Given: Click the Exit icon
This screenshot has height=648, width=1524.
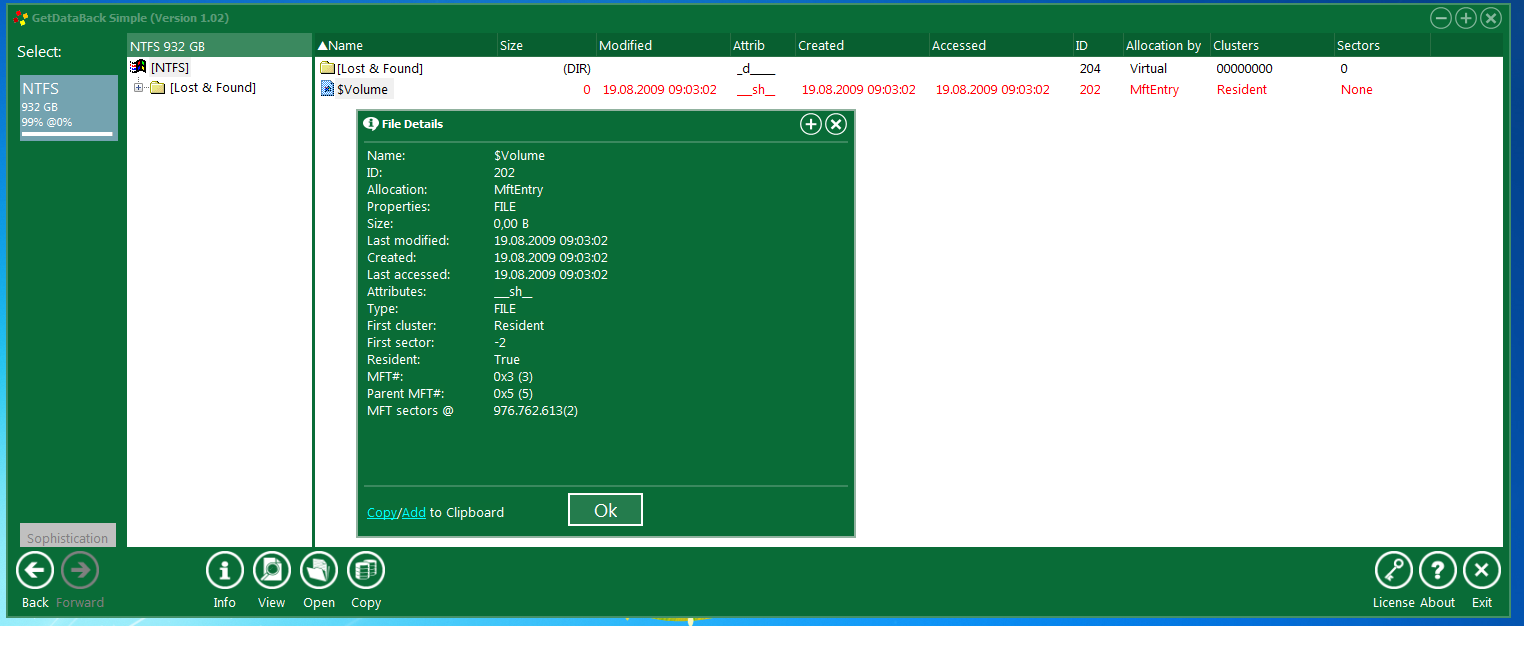Looking at the screenshot, I should tap(1482, 571).
